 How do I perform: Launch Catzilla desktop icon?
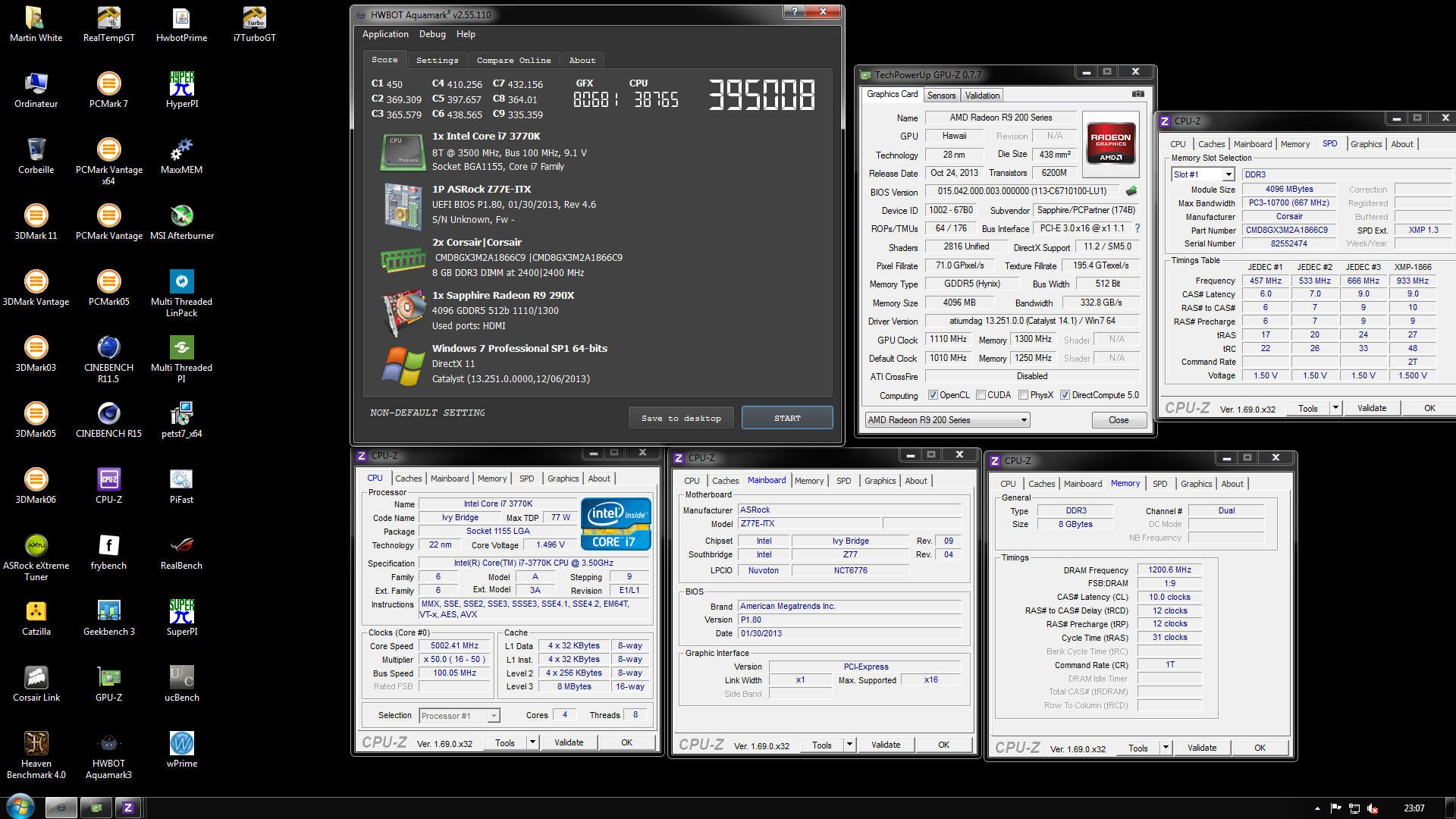click(36, 618)
